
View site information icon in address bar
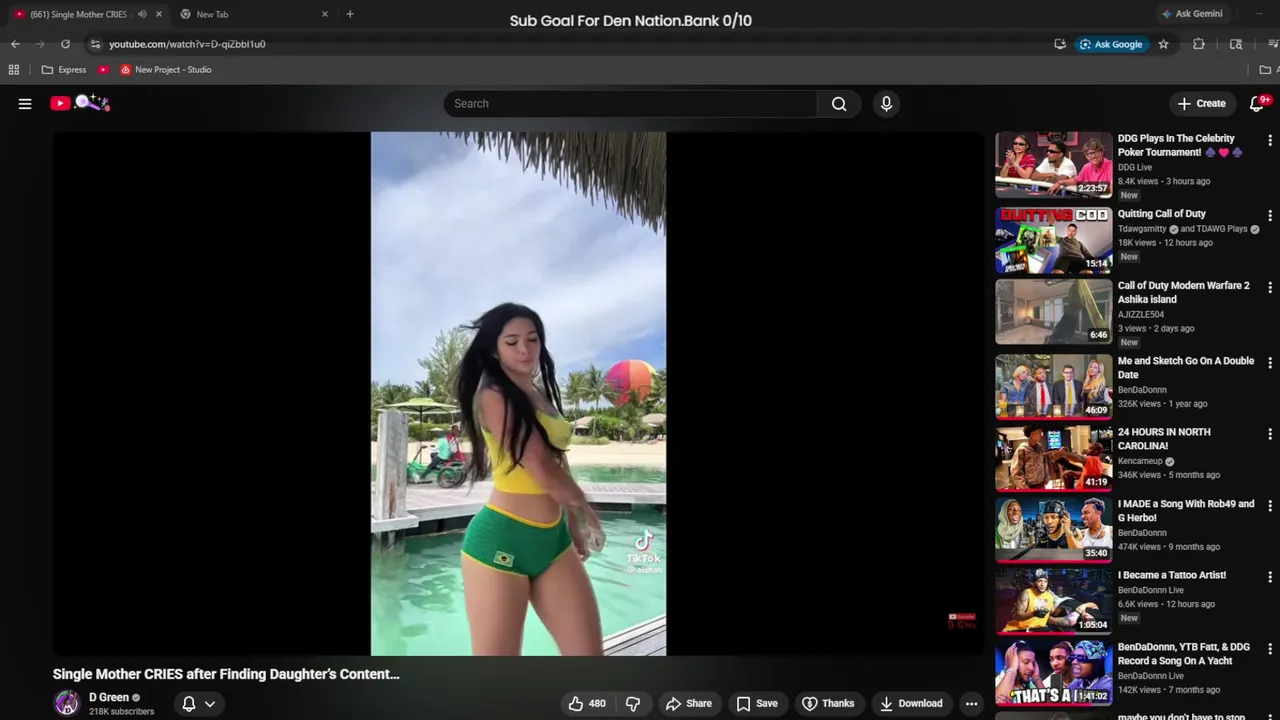click(x=95, y=44)
